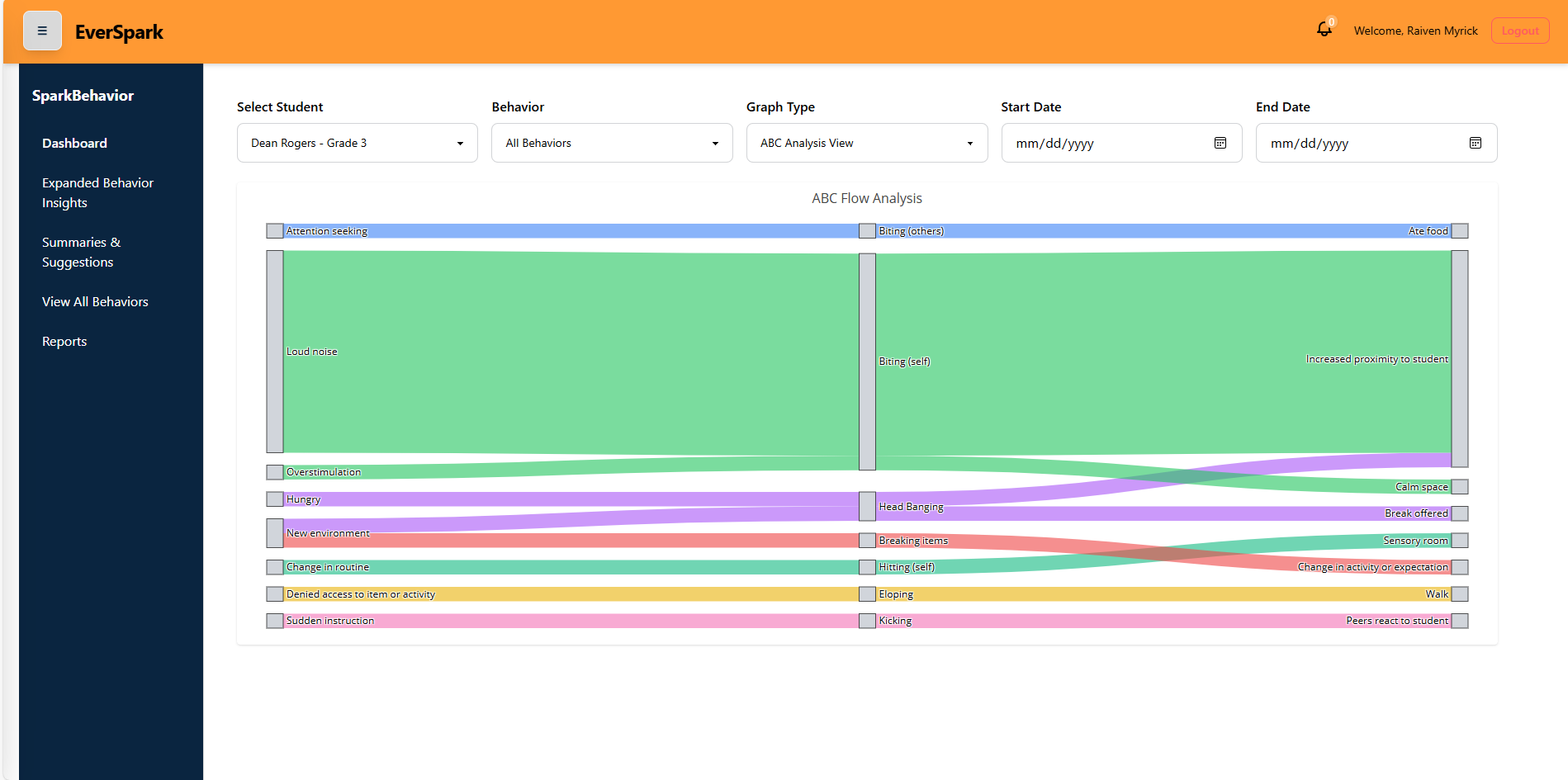Expand the Select Student dropdown
Image resolution: width=1568 pixels, height=780 pixels.
[x=357, y=143]
